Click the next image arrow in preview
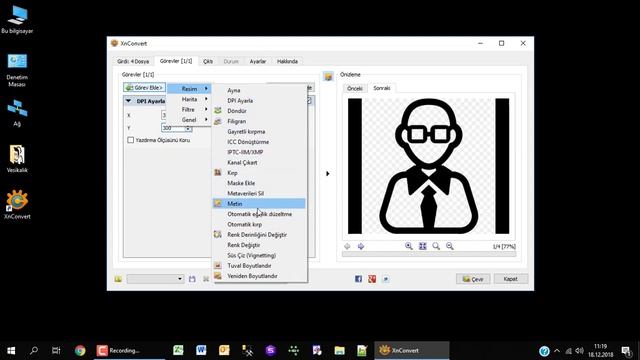The width and height of the screenshot is (640, 360). tap(361, 246)
